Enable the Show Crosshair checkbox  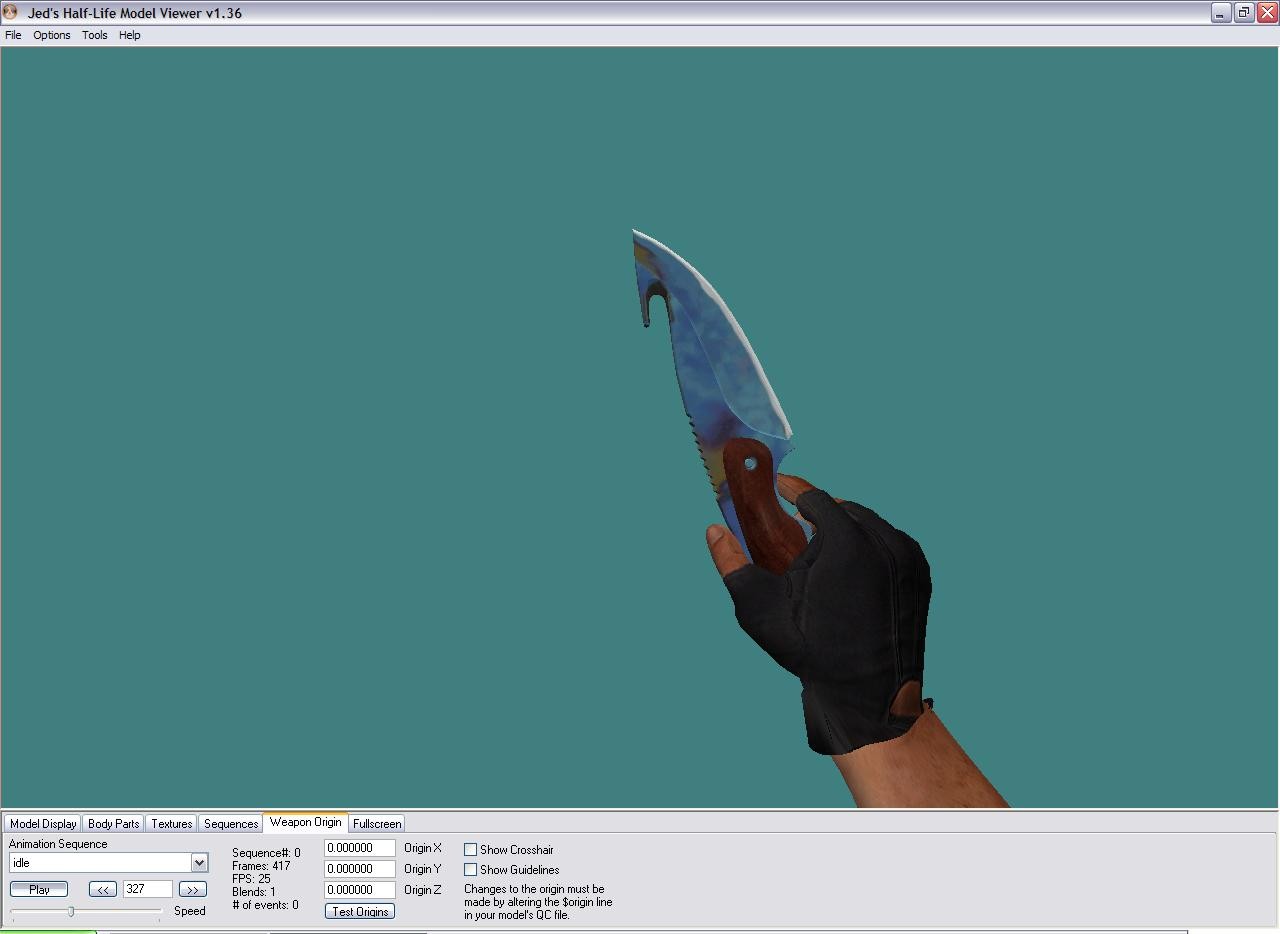coord(470,849)
